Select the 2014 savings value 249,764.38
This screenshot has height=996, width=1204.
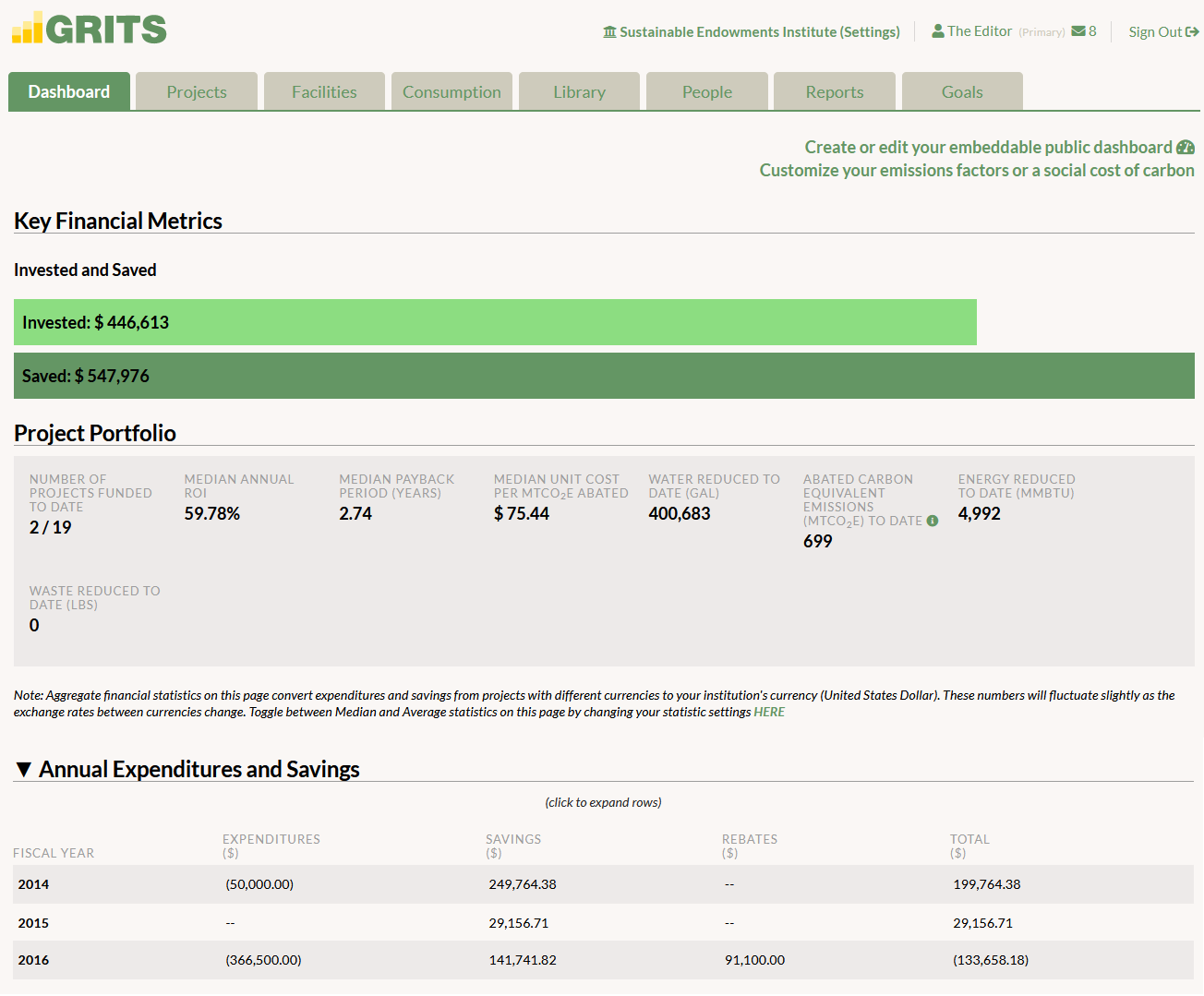[523, 884]
